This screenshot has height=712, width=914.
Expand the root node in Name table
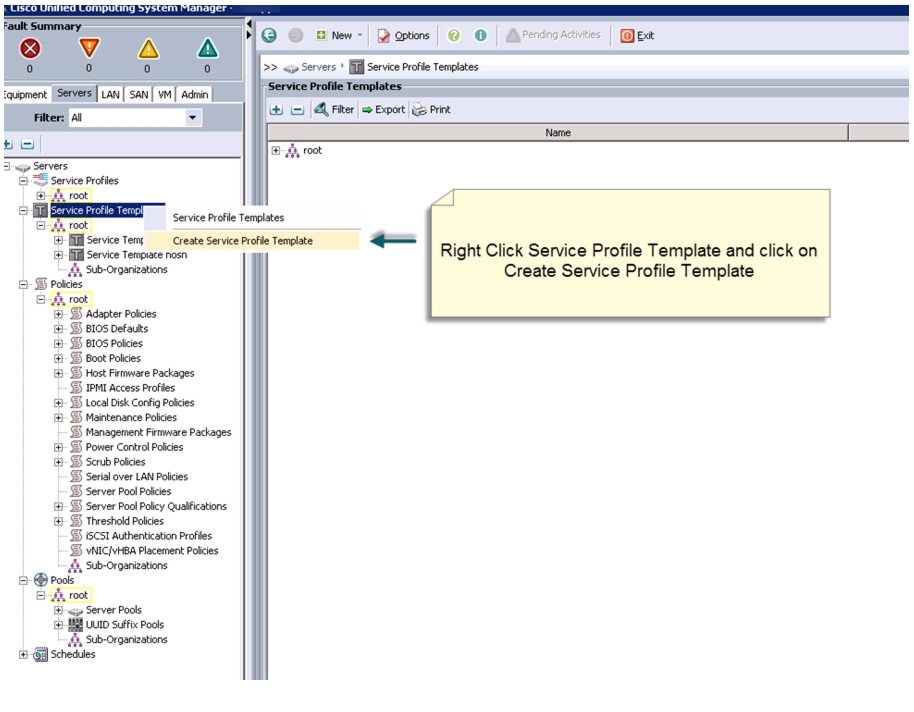pyautogui.click(x=276, y=151)
